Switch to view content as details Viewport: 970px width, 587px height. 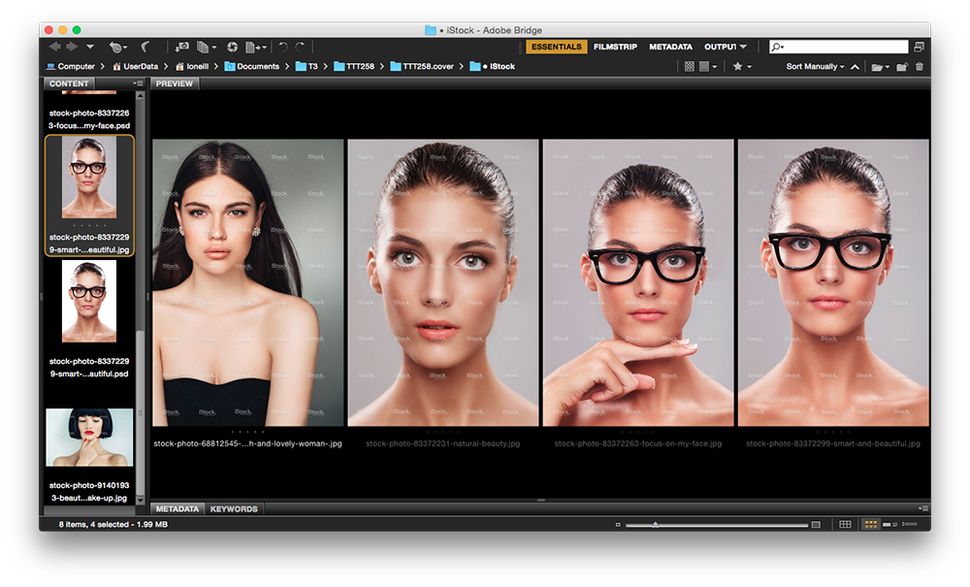coord(886,522)
